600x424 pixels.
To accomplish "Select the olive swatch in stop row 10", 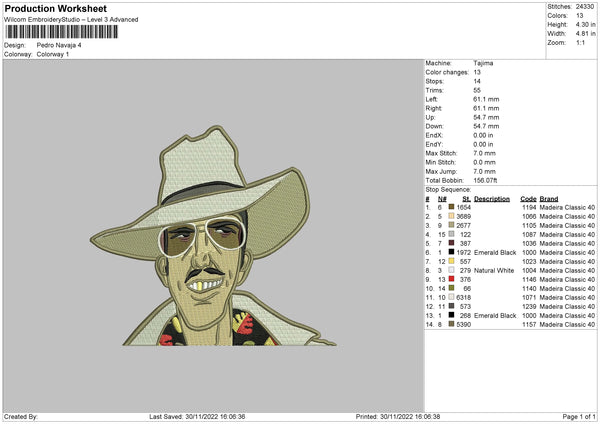I will coord(451,288).
